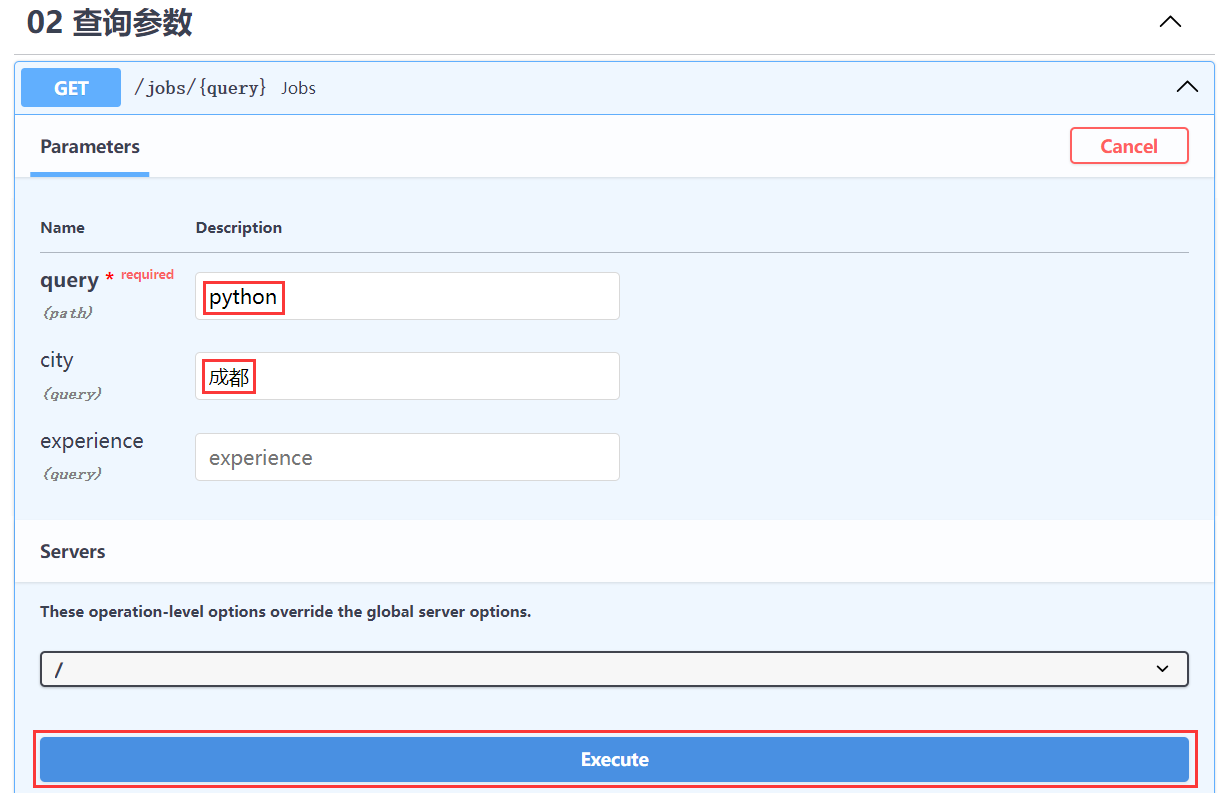Screen dimensions: 1227x793
Task: Click the Description column header
Action: (238, 228)
